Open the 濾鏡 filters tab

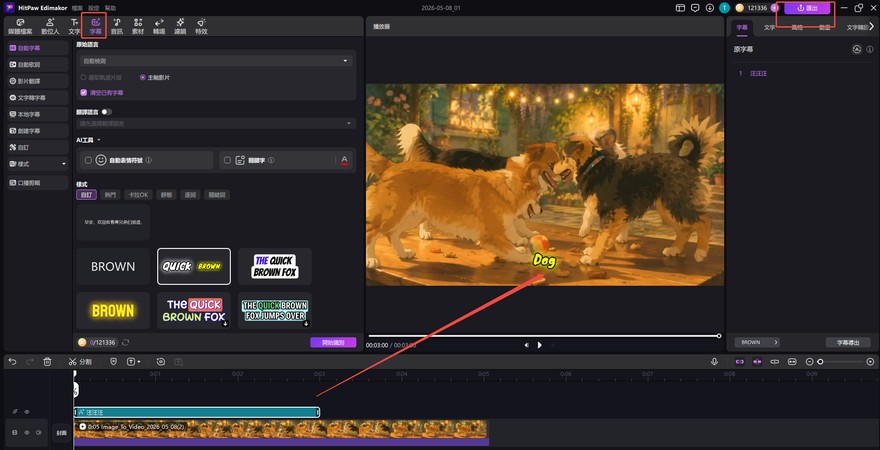click(180, 26)
